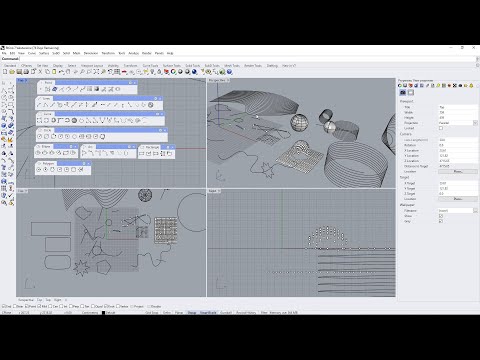Viewport: 480px width, 360px height.
Task: Toggle the Locked checkbox in viewport properties
Action: pyautogui.click(x=441, y=128)
